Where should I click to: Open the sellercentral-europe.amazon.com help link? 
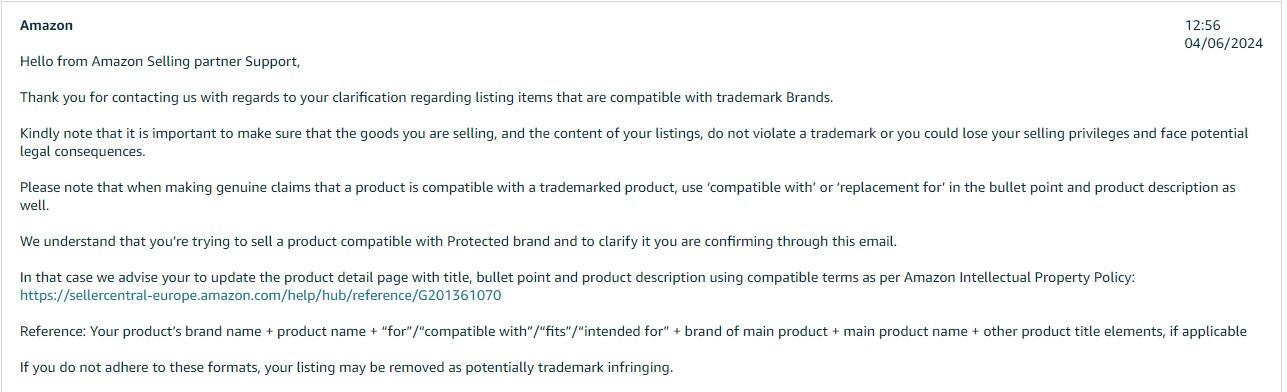[261, 296]
